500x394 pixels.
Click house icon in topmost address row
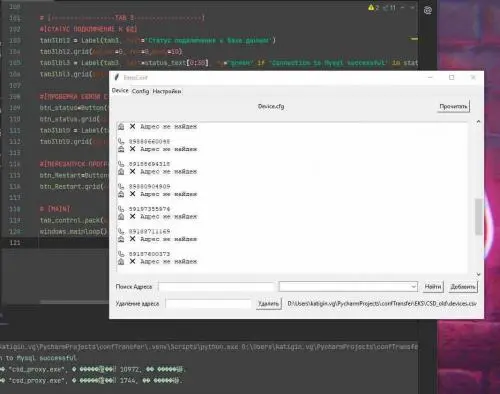(x=121, y=126)
